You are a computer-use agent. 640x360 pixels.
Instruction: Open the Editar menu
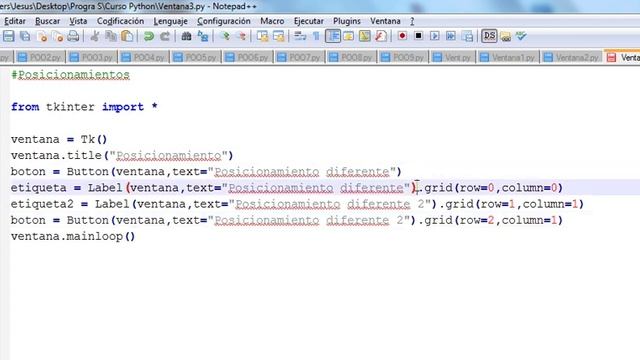(x=15, y=21)
